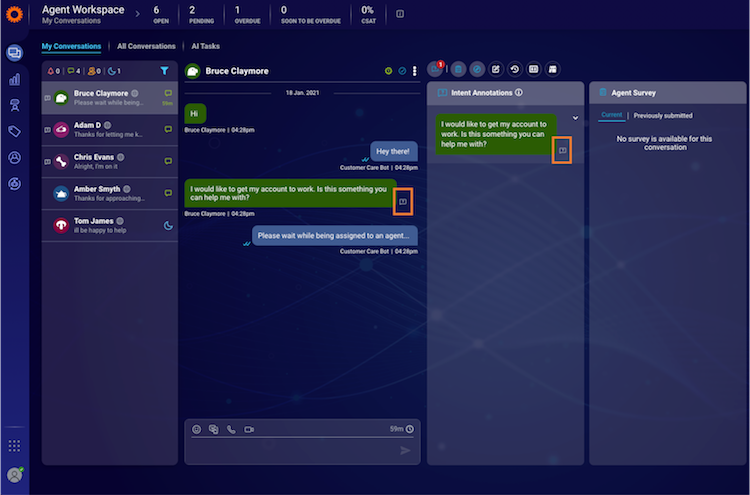Collapse the intent annotation card chevron
Image resolution: width=750 pixels, height=495 pixels.
pyautogui.click(x=575, y=118)
